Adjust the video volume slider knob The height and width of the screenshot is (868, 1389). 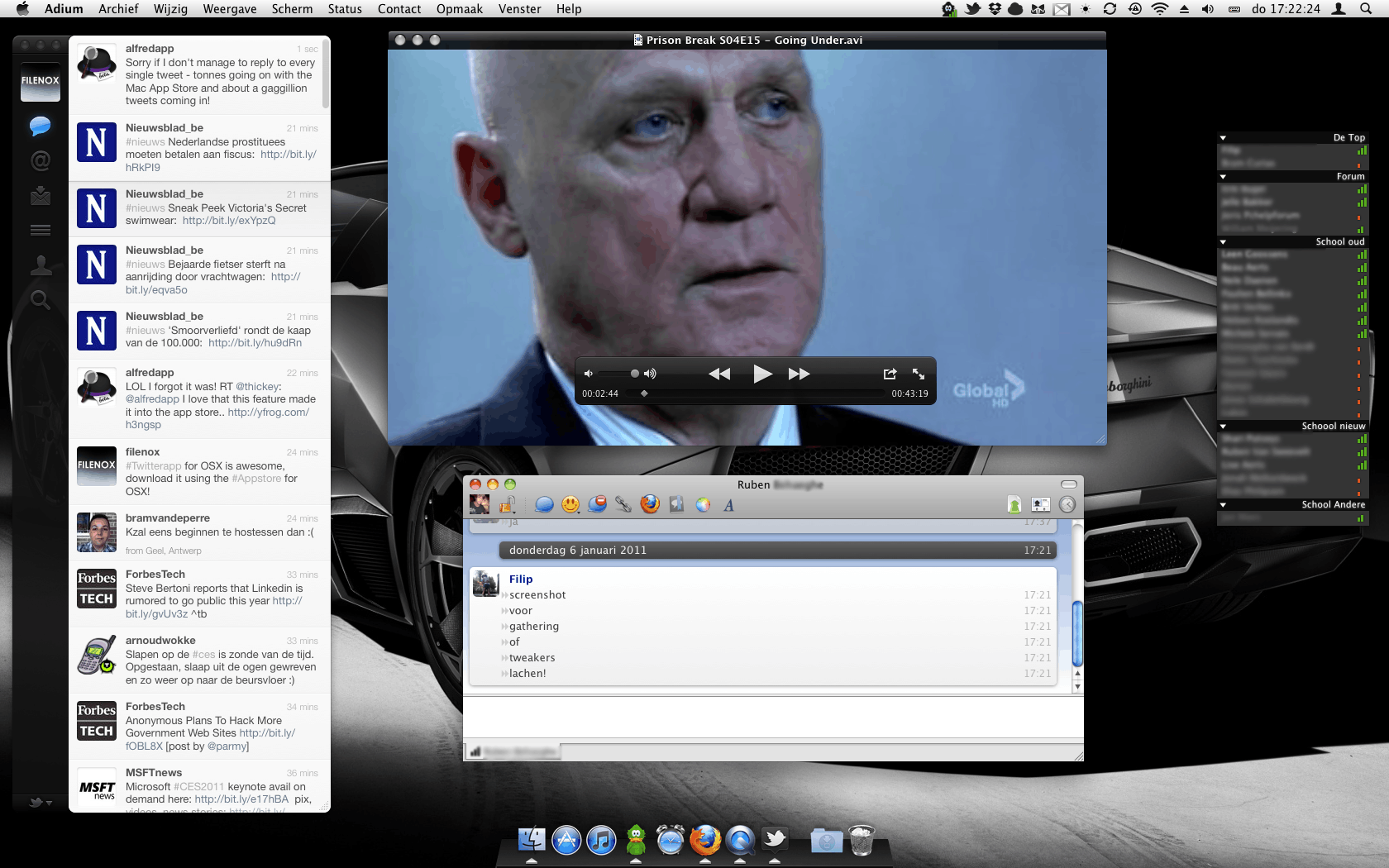pos(635,374)
